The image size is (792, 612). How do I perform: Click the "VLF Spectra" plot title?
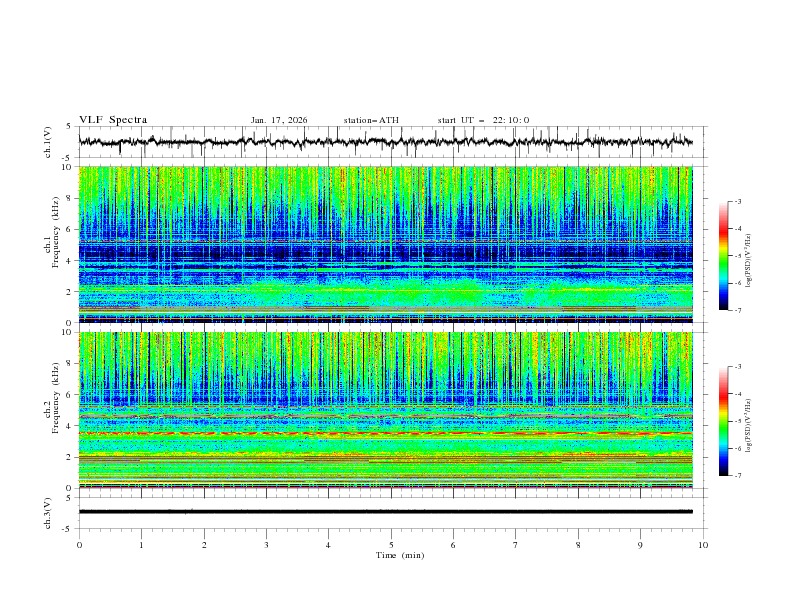click(x=113, y=120)
